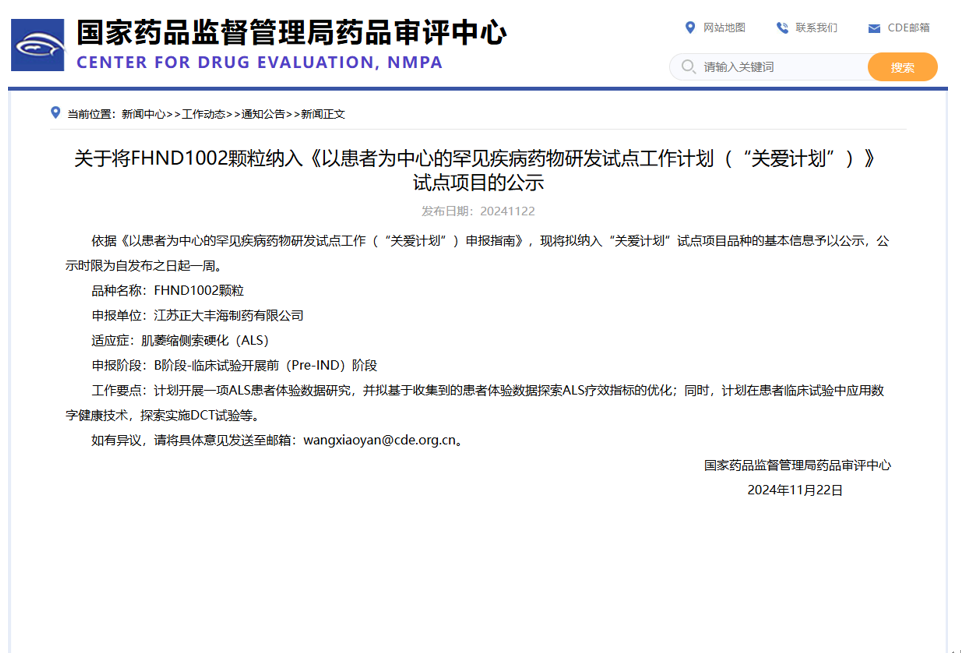The width and height of the screenshot is (961, 653).
Task: Click the 国家药品监督管理局药品审评中心 header title
Action: 291,33
